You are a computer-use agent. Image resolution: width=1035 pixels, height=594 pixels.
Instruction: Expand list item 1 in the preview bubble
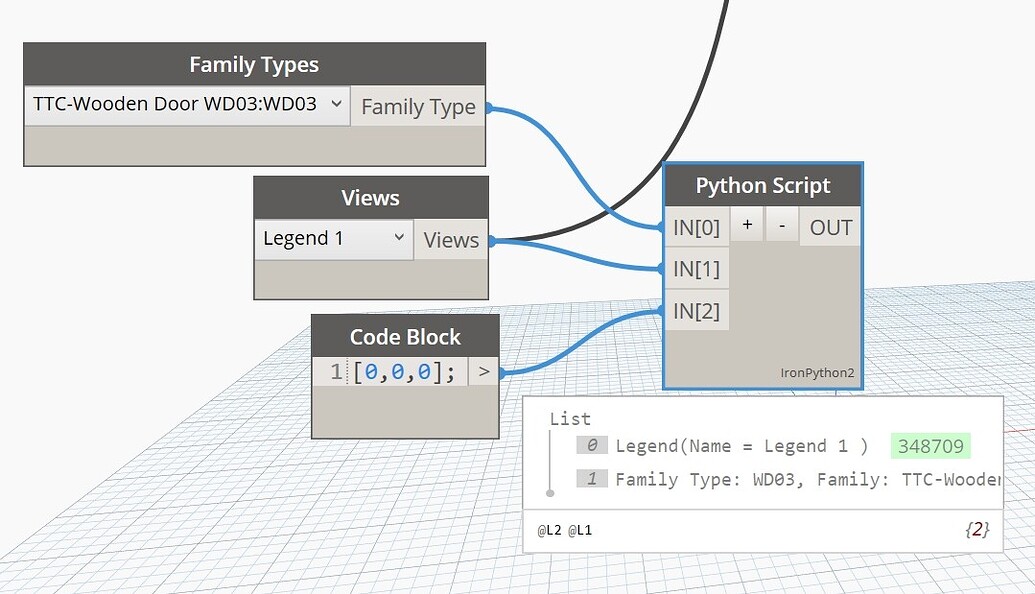pyautogui.click(x=592, y=478)
